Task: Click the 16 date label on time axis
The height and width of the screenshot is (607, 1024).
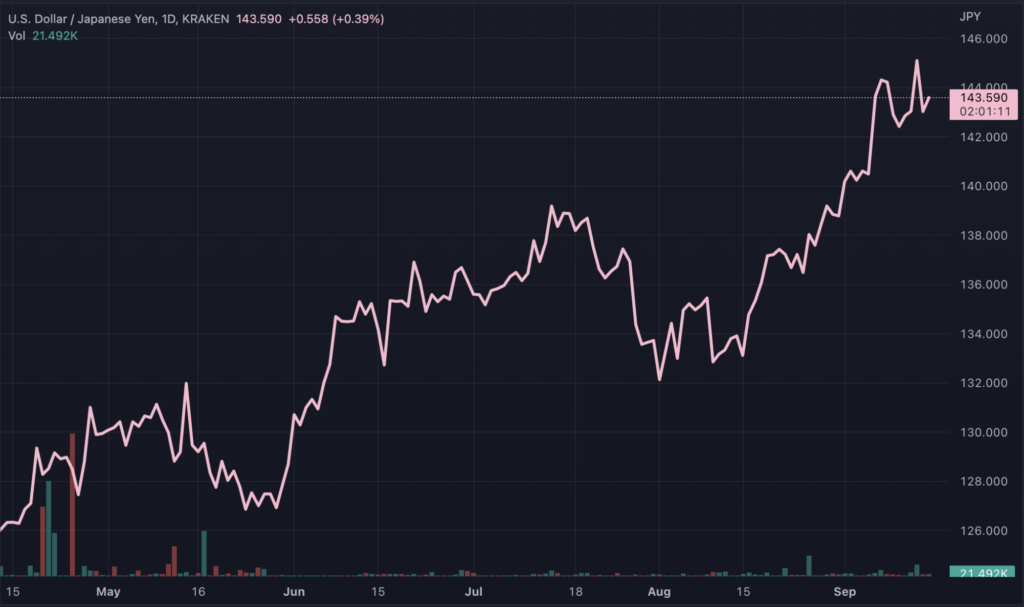Action: point(198,592)
